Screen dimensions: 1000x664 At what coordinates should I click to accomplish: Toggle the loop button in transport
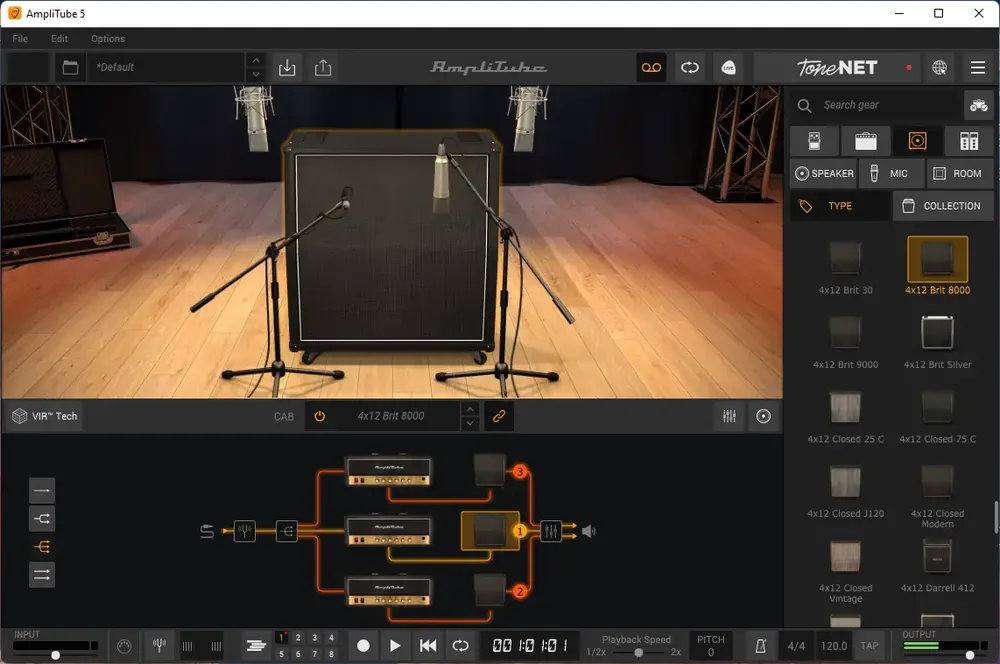pyautogui.click(x=460, y=646)
